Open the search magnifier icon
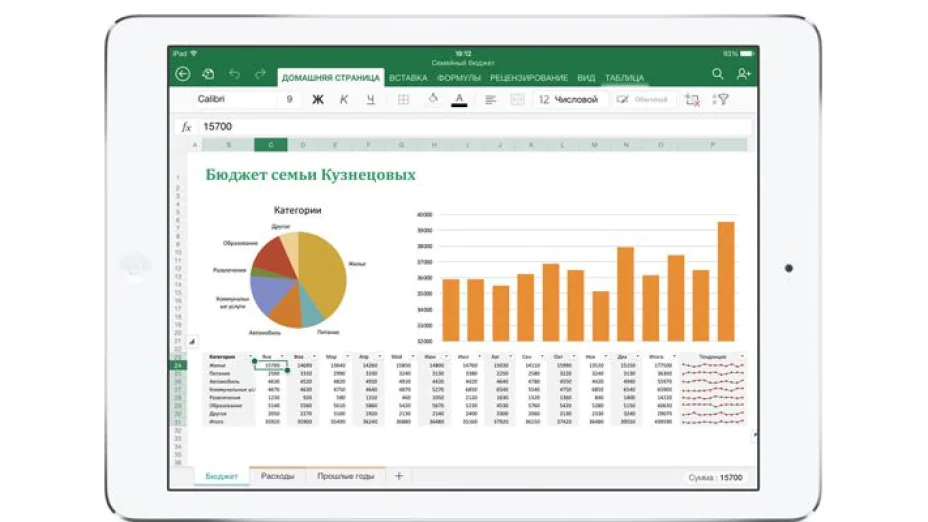This screenshot has height=522, width=928. click(x=717, y=74)
